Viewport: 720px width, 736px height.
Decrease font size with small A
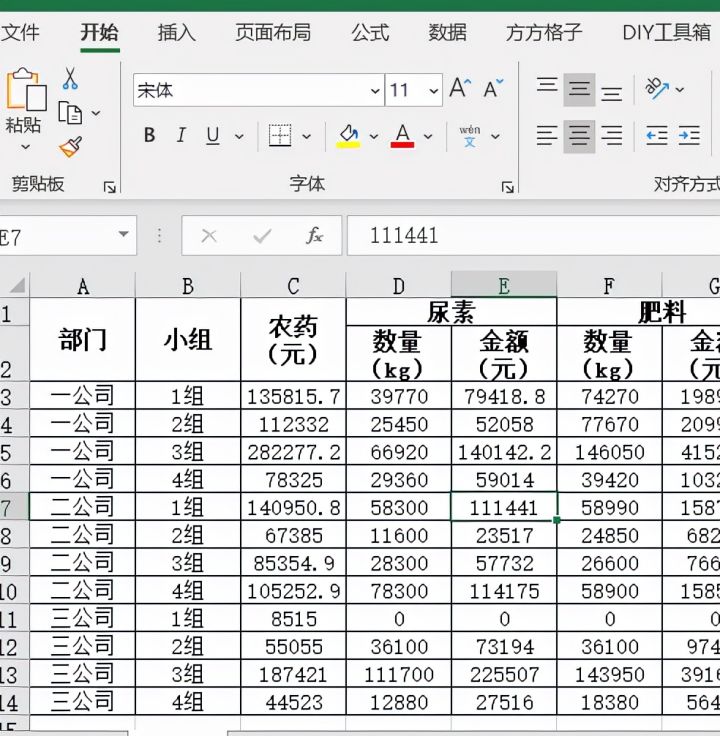pos(493,88)
